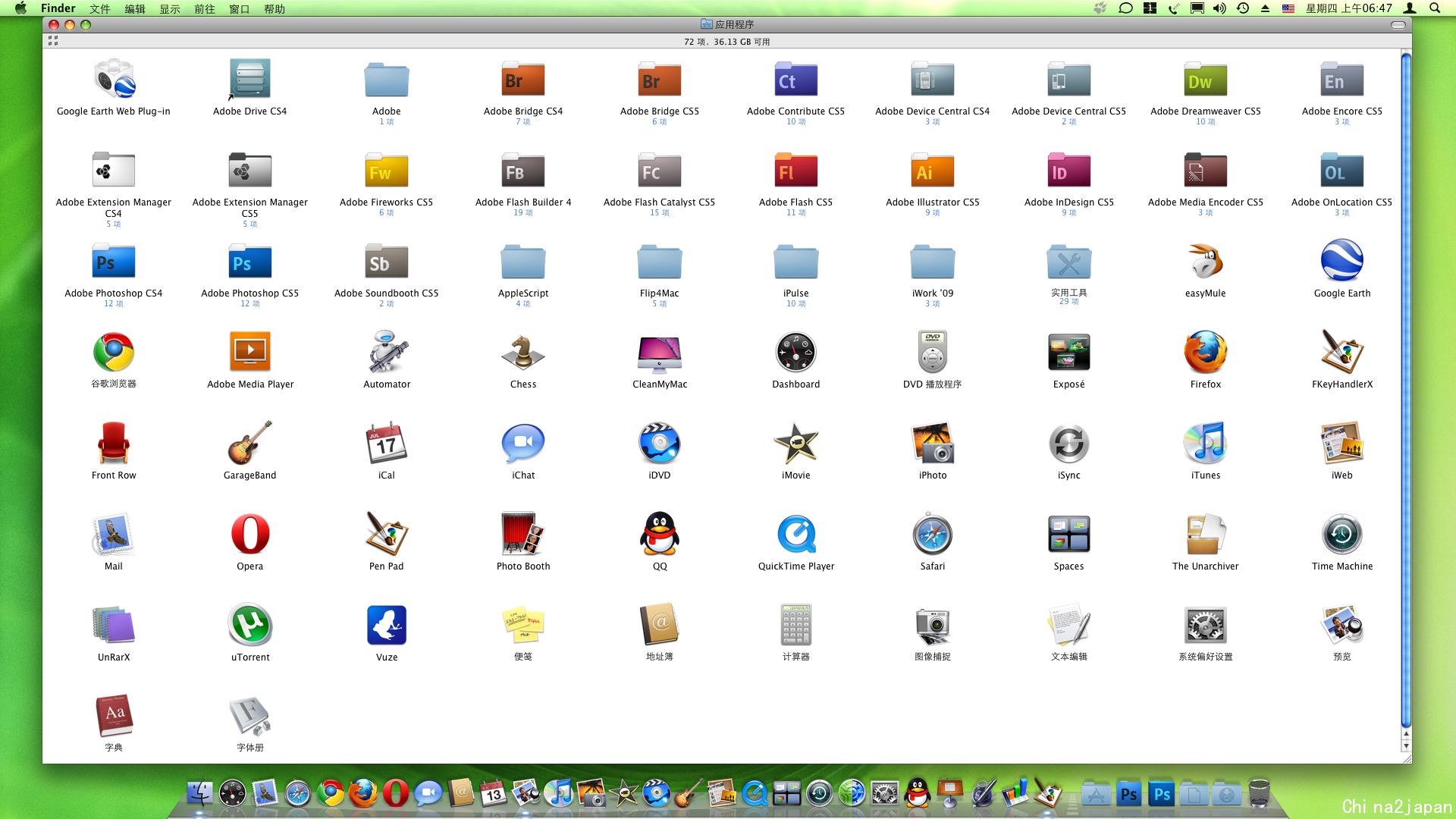
Task: Click the Dashboard application icon
Action: point(796,352)
